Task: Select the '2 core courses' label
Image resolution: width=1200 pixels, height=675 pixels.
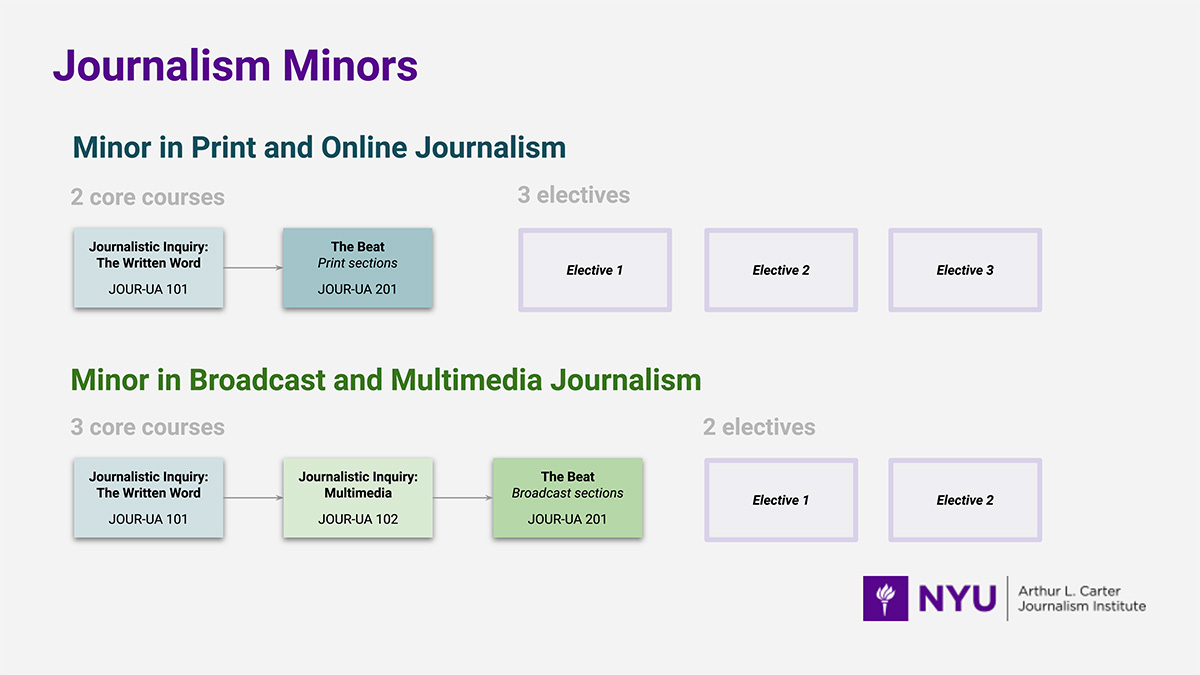Action: click(147, 197)
